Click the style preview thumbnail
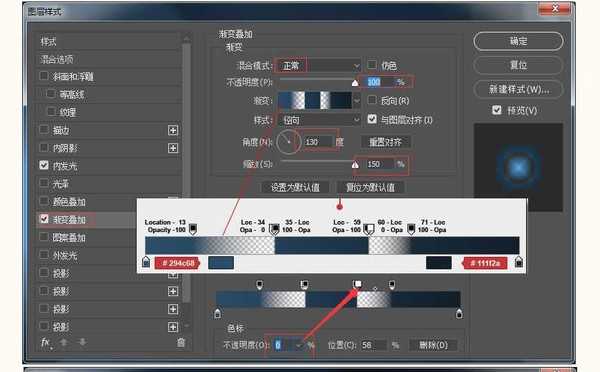 point(518,167)
